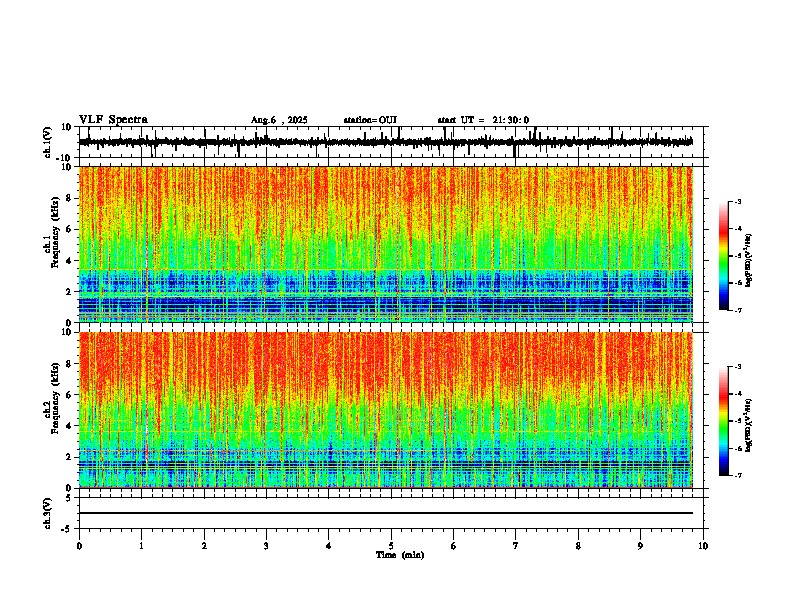792x612 pixels.
Task: Select the date text "Aug.6 , 2025"
Action: pyautogui.click(x=279, y=120)
